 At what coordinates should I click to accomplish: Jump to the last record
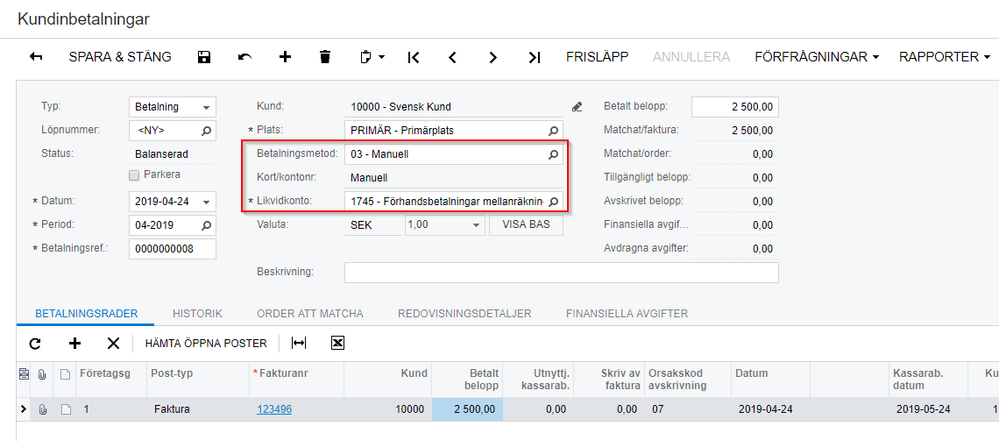(x=534, y=57)
